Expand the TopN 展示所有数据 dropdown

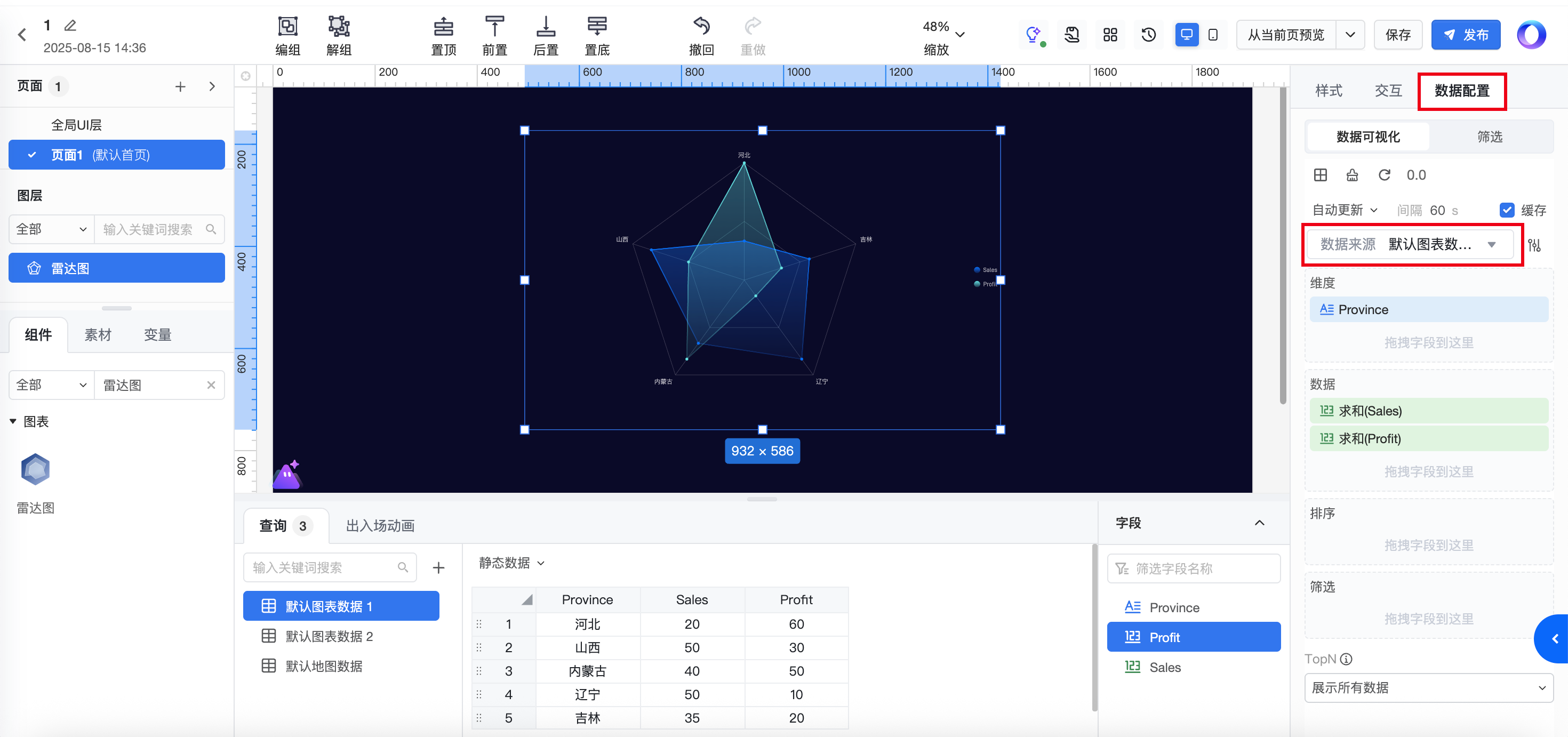[x=1428, y=688]
